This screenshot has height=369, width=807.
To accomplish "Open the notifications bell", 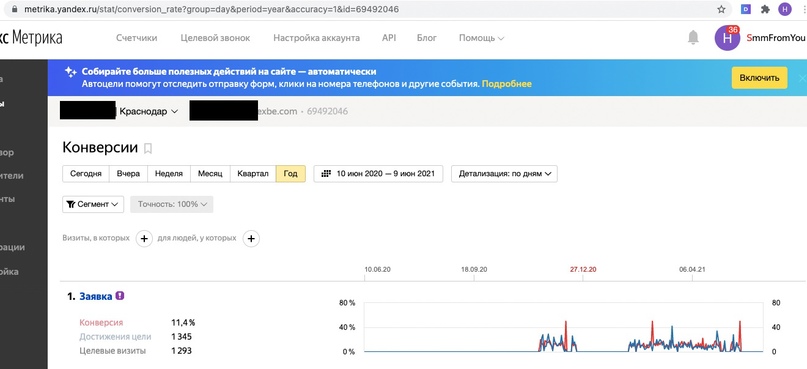I will tap(693, 38).
